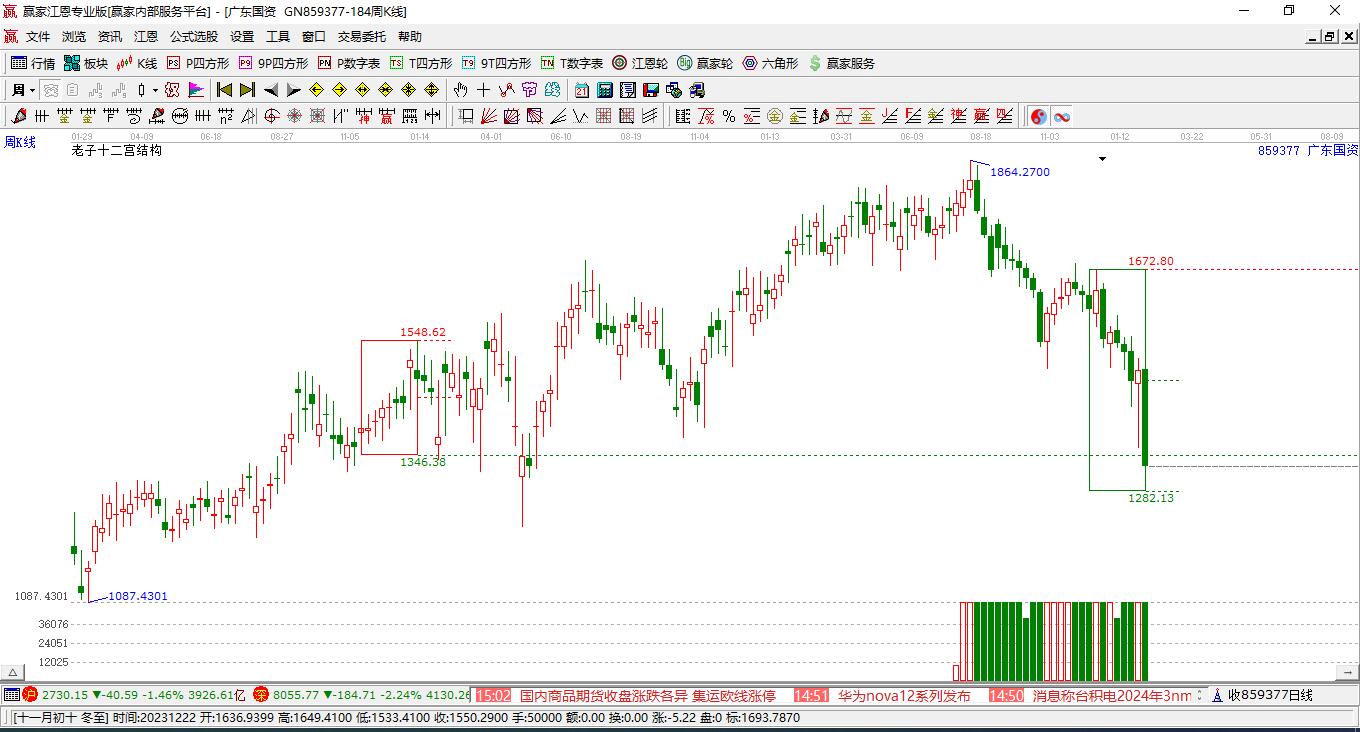The width and height of the screenshot is (1360, 732).
Task: Open the 9P四方形 tool
Action: [273, 63]
